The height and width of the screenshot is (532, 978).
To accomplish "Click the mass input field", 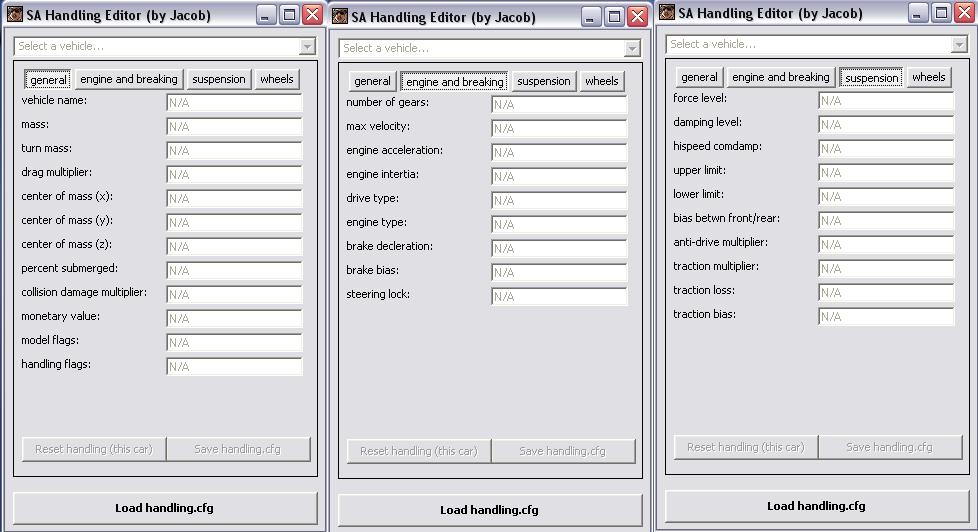I will (x=234, y=127).
